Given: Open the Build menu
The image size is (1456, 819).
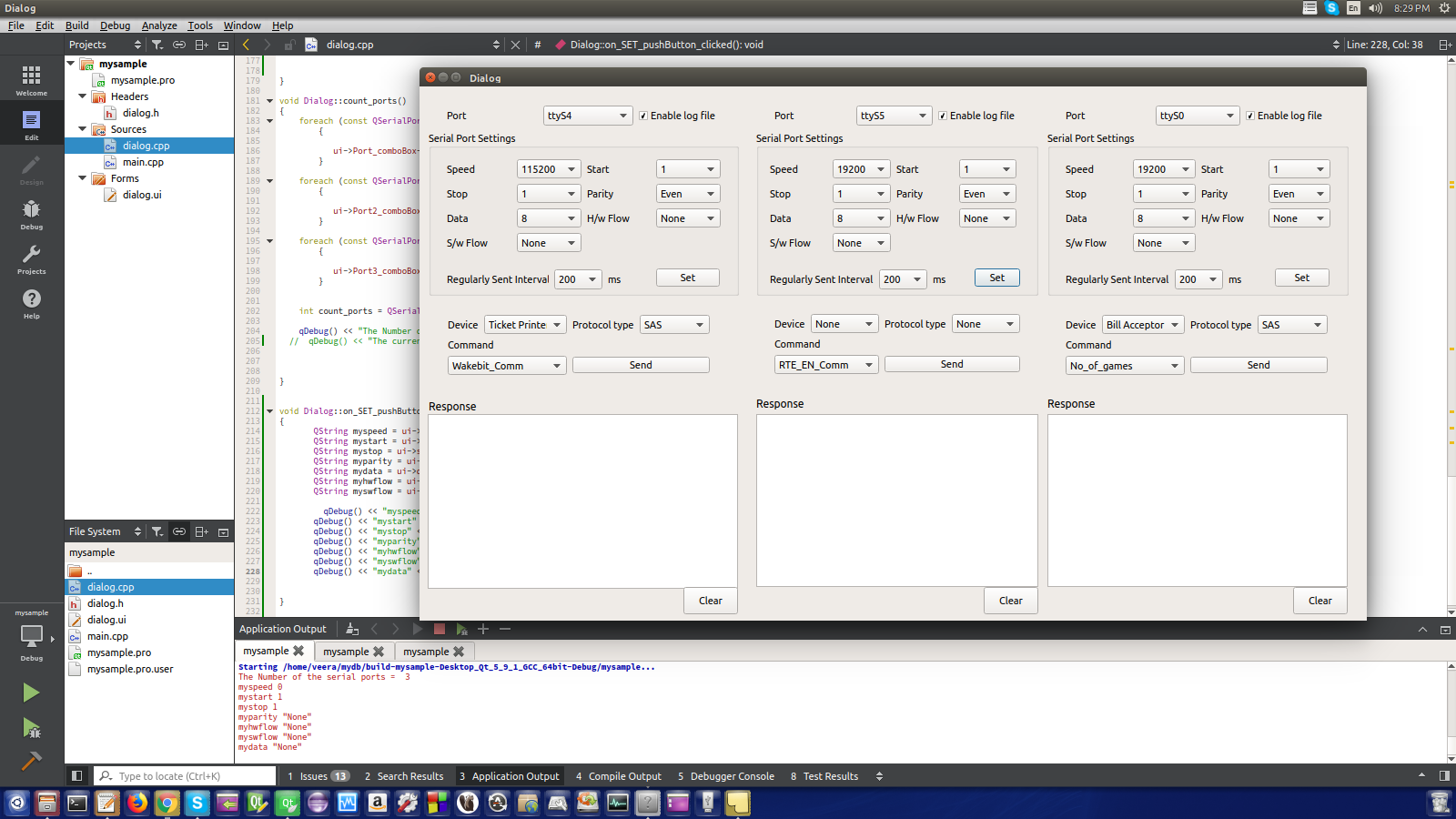Looking at the screenshot, I should pos(76,25).
